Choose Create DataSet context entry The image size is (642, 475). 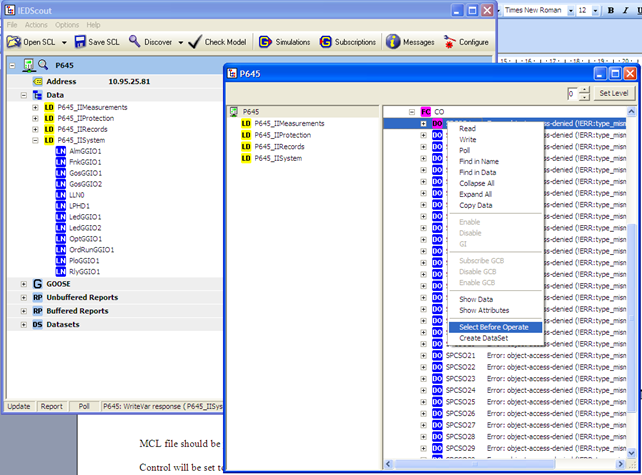coord(484,338)
